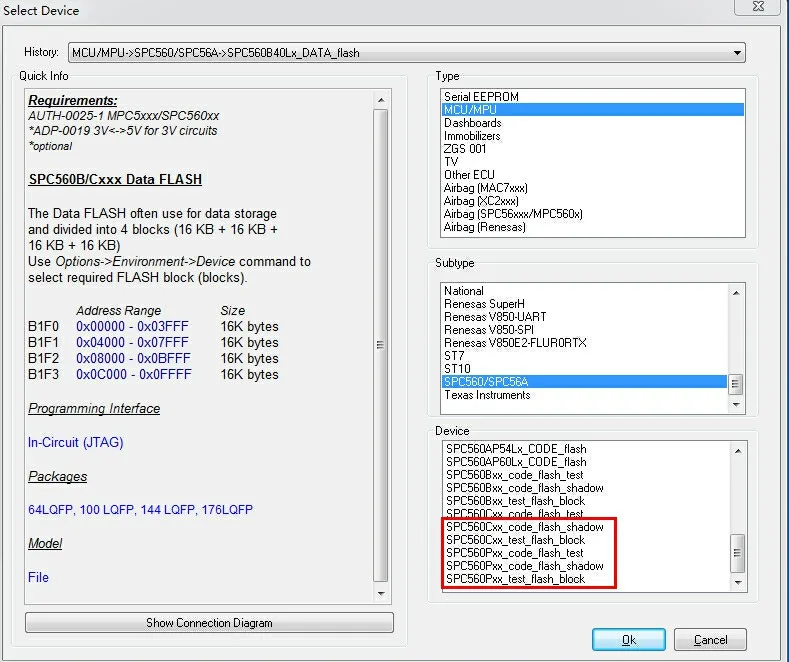
Task: Cancel the Select Device dialog
Action: [x=710, y=640]
